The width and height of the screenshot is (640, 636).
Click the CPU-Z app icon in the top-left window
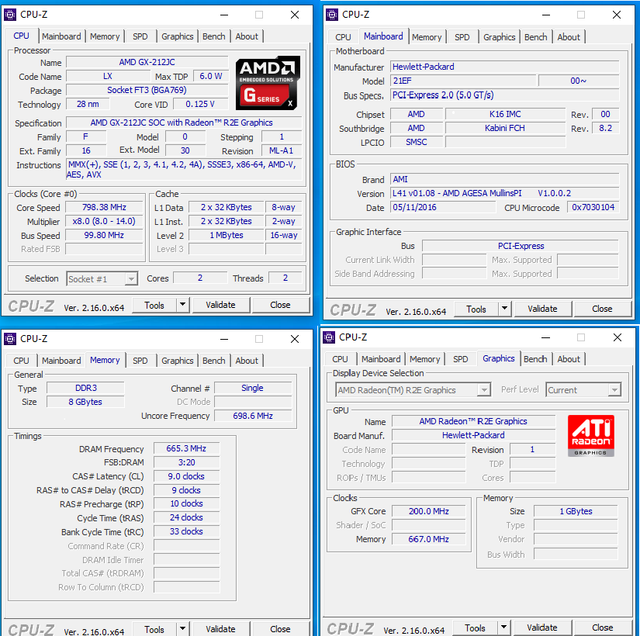pyautogui.click(x=10, y=15)
